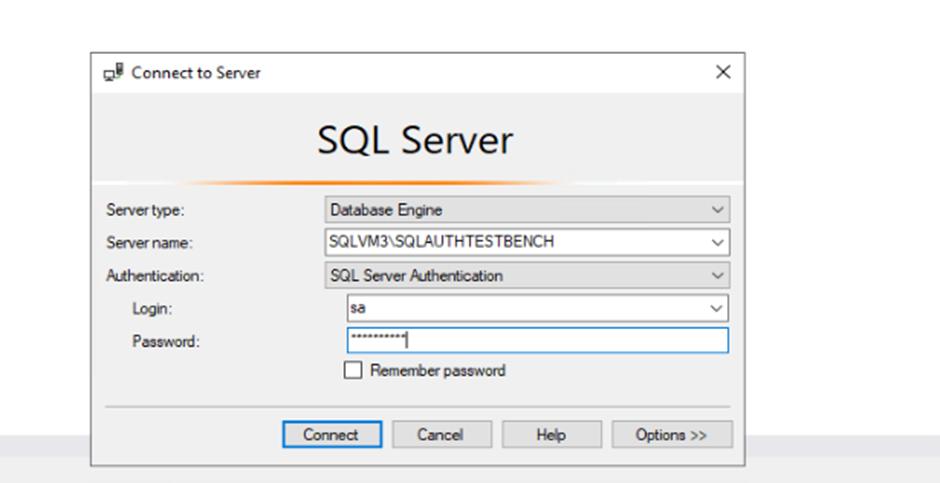
Task: Expand the Server name dropdown arrow
Action: point(717,243)
